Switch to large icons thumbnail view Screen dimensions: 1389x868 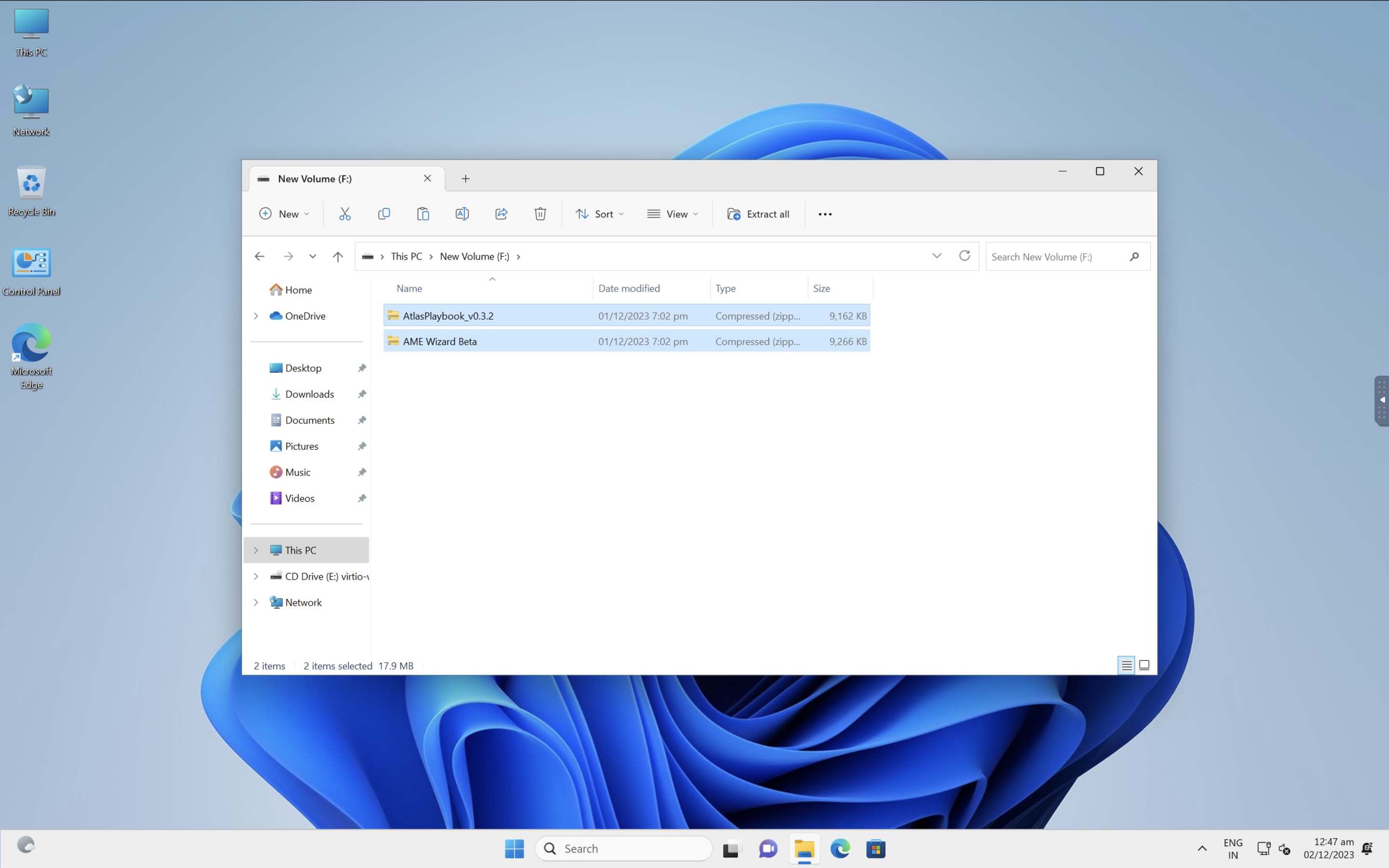click(1144, 665)
